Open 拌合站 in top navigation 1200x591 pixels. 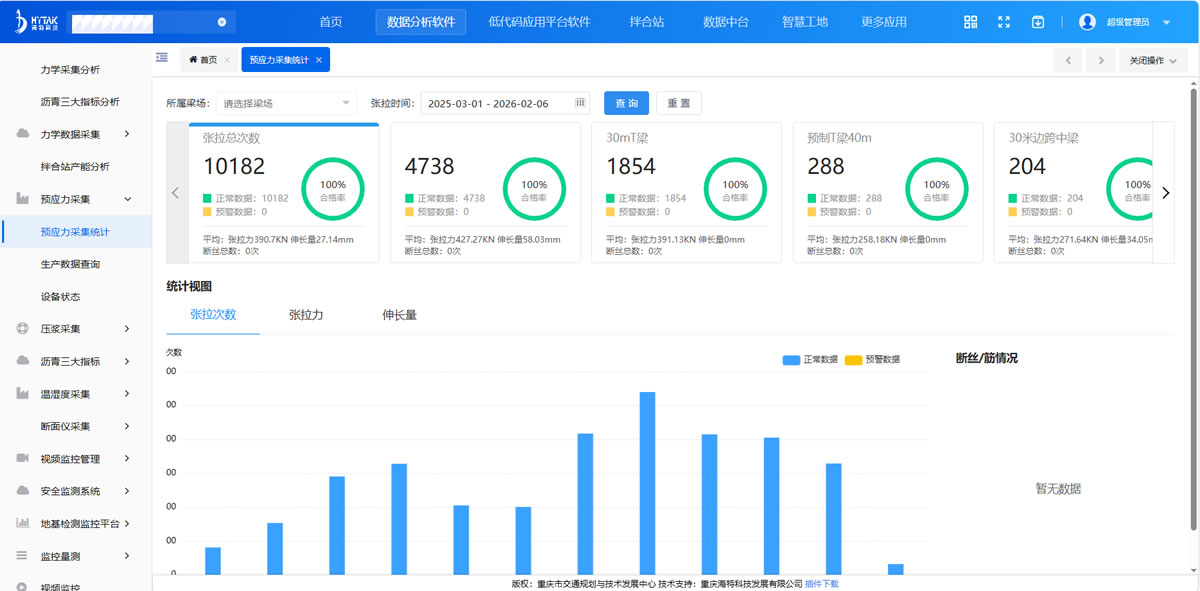coord(647,22)
